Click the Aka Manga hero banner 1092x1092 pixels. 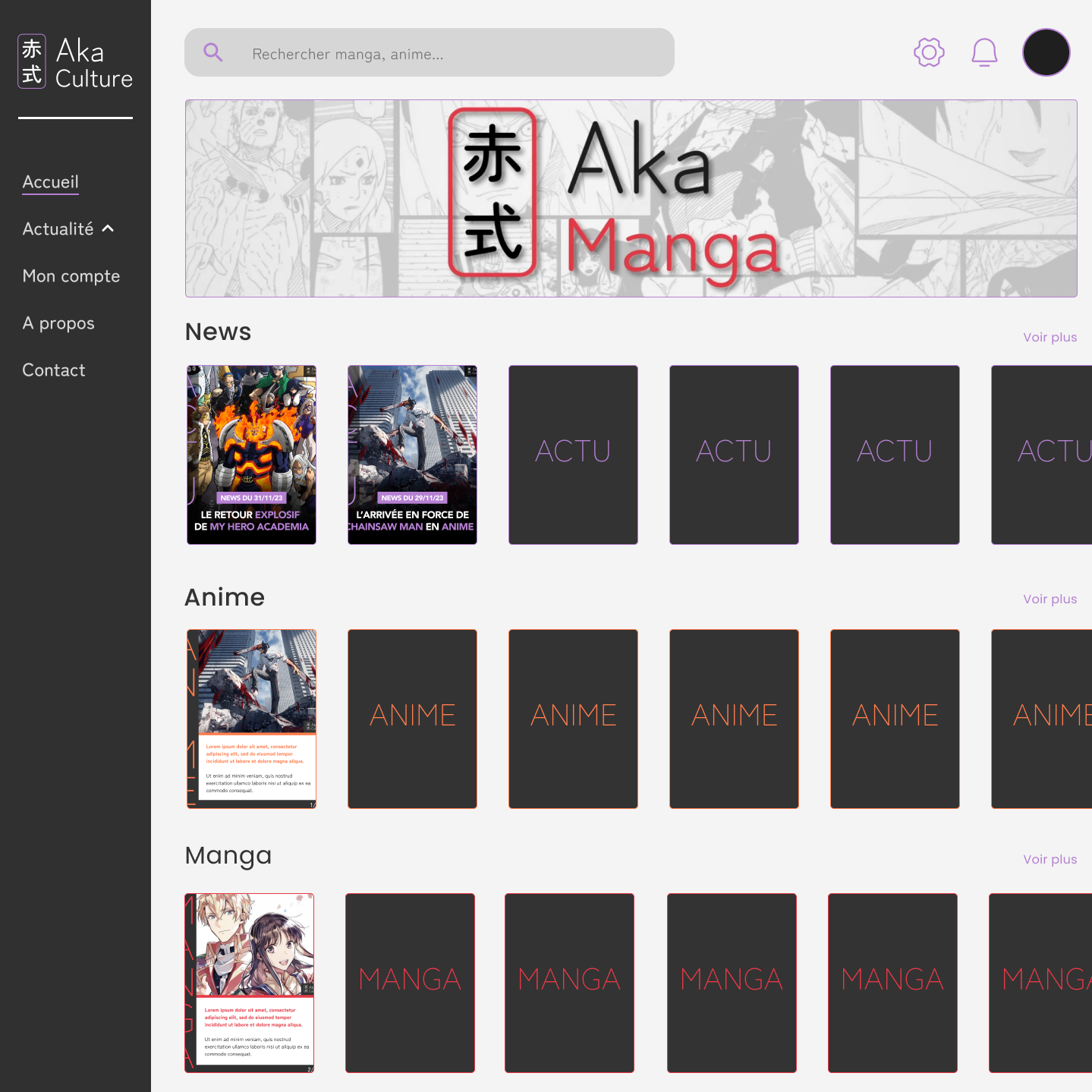click(x=631, y=198)
